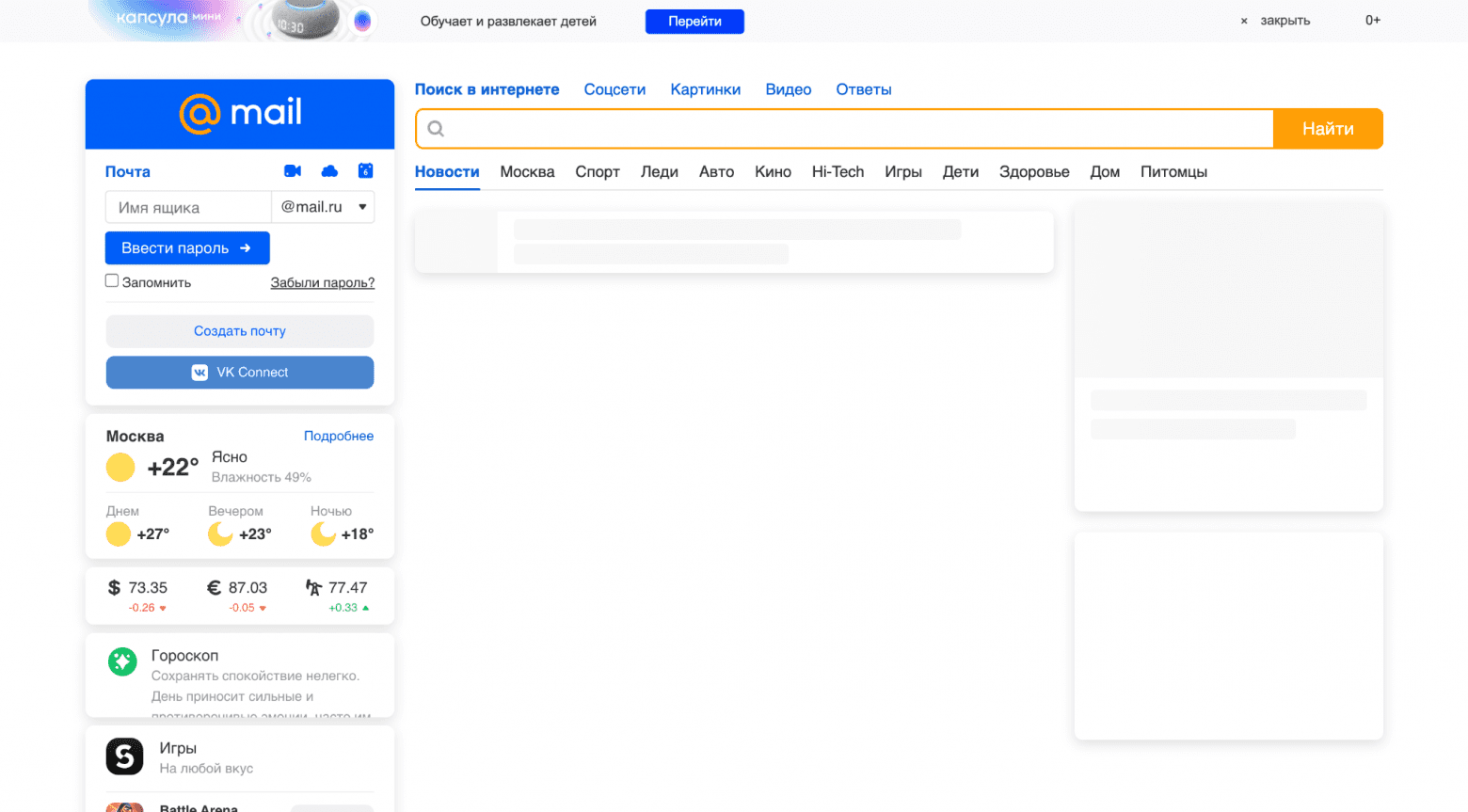Click the VK logo on VK Connect
Image resolution: width=1468 pixels, height=812 pixels.
pyautogui.click(x=199, y=372)
